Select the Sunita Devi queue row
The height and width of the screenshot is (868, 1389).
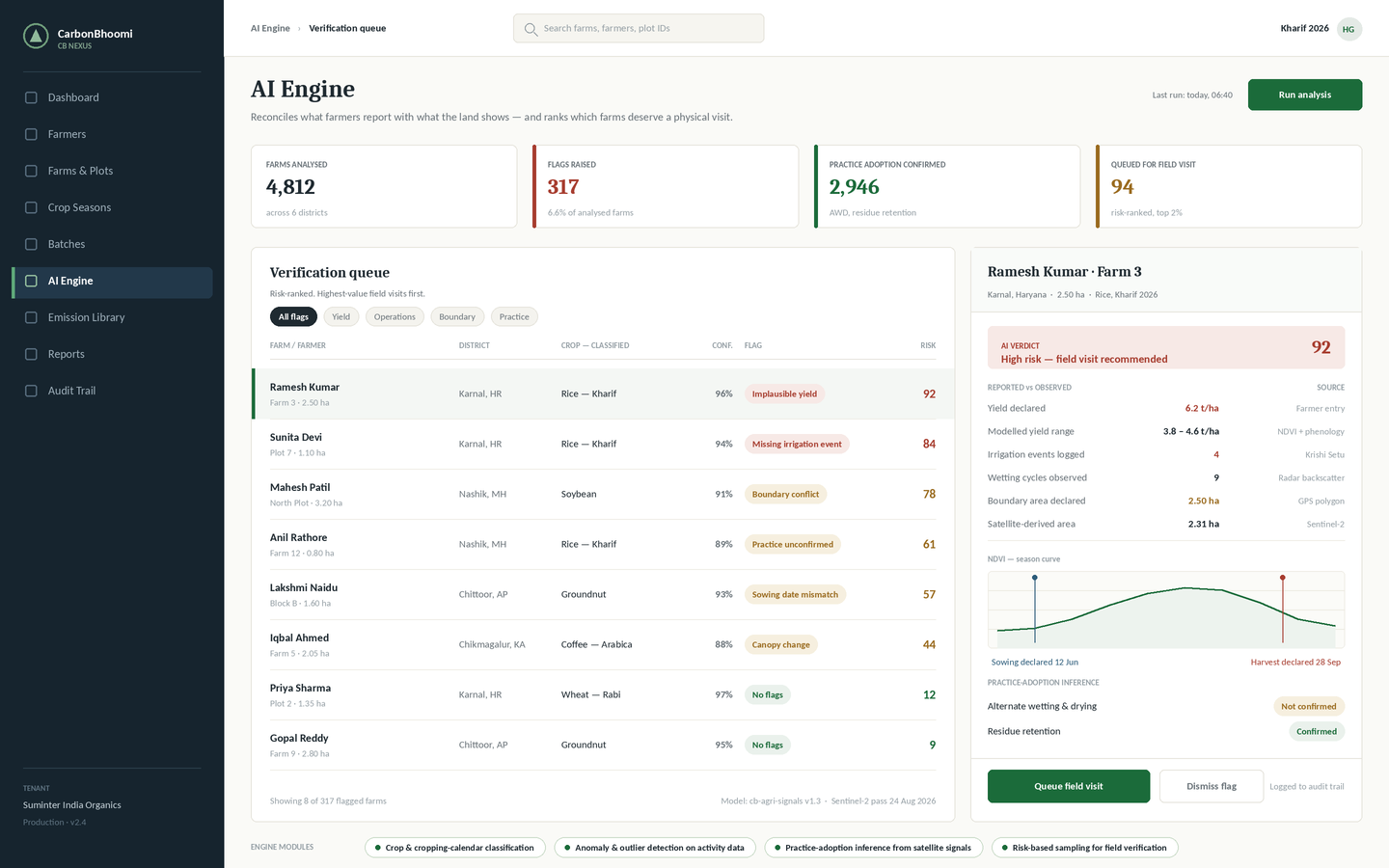click(603, 444)
